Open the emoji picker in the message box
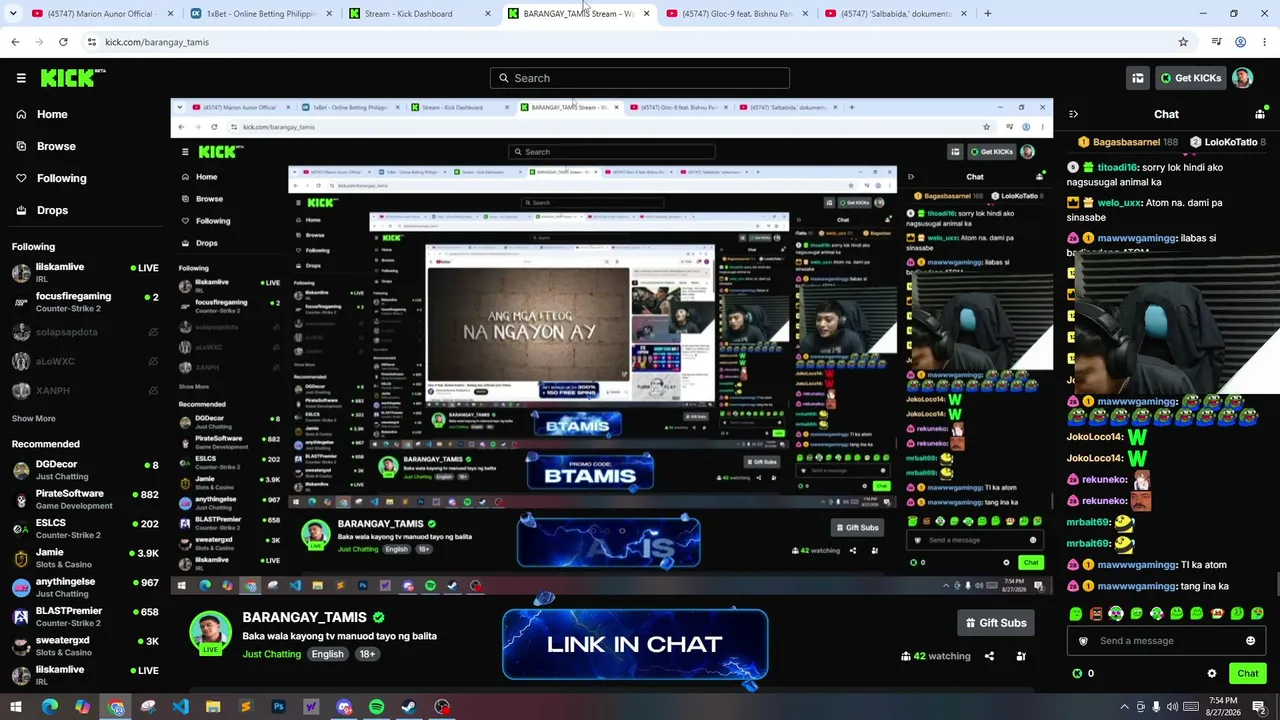This screenshot has width=1280, height=720. click(1250, 641)
